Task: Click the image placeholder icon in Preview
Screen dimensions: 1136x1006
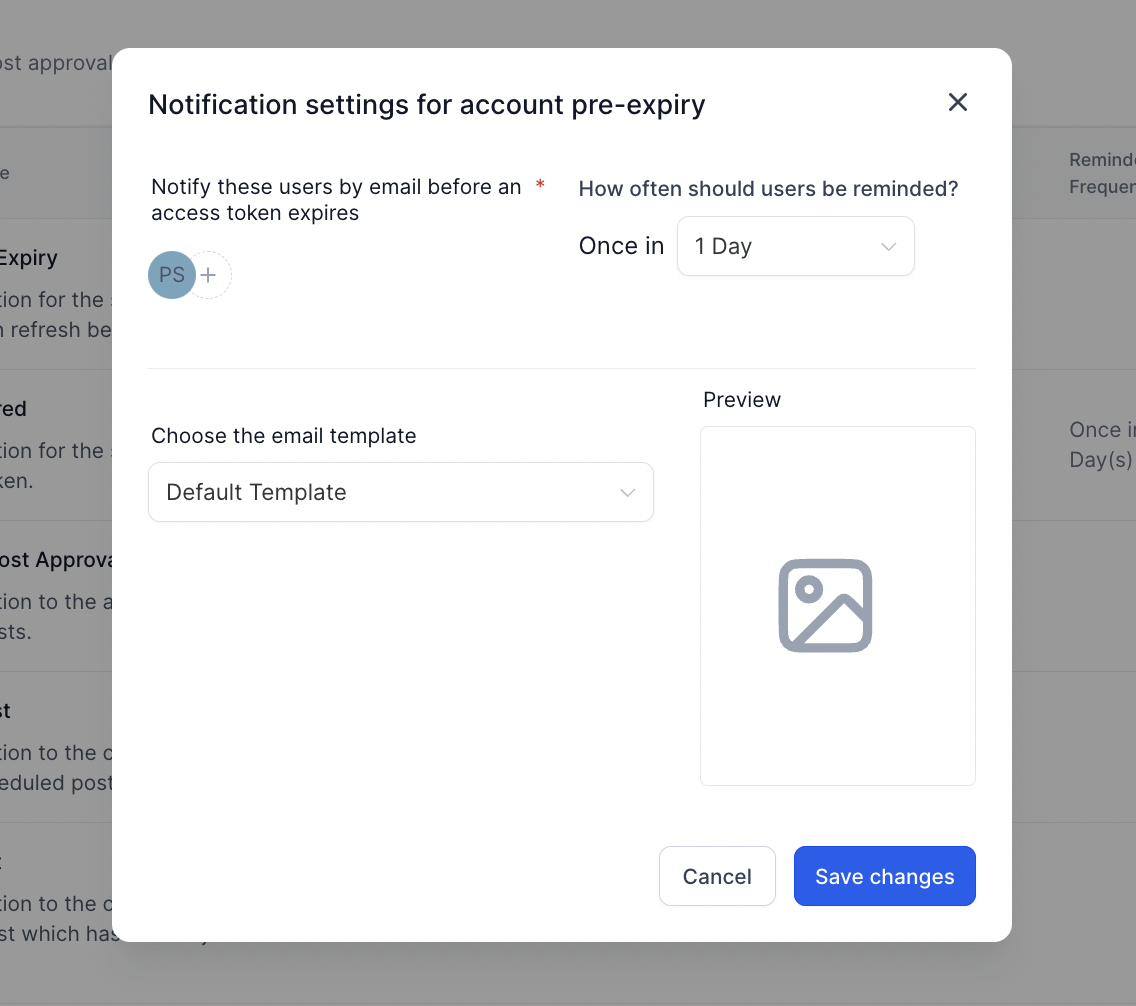Action: click(x=825, y=605)
